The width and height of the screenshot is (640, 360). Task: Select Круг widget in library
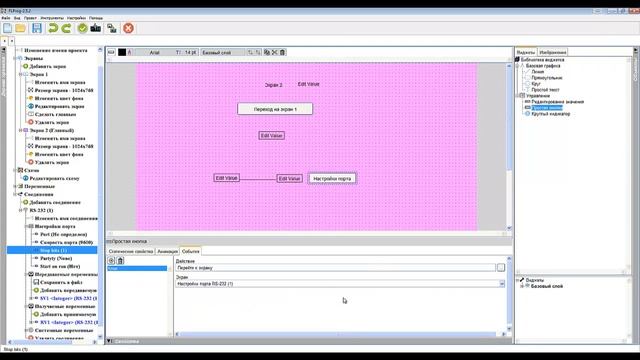point(536,84)
